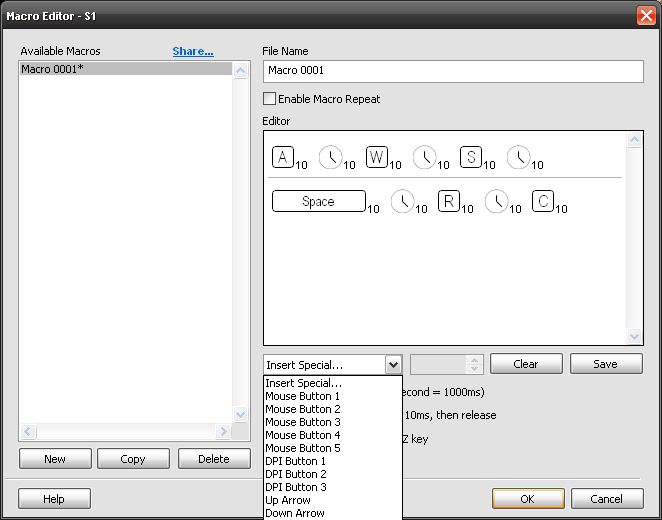
Task: Click the File Name input field
Action: click(x=453, y=71)
